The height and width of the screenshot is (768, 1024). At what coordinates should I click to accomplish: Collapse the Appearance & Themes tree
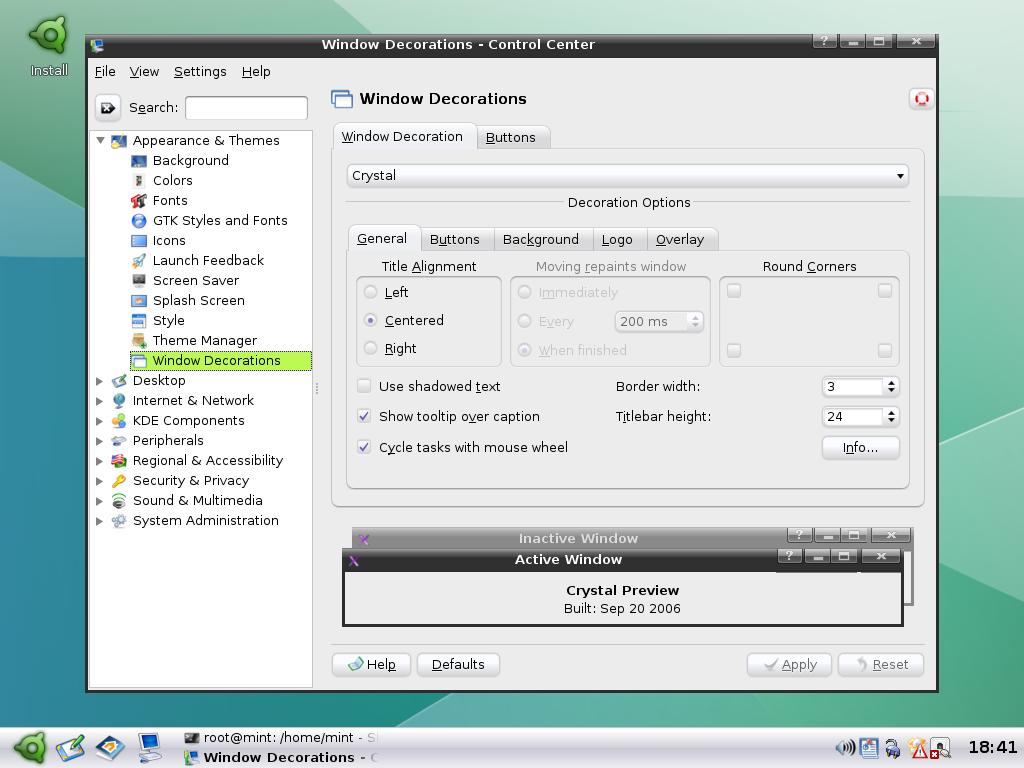[101, 140]
